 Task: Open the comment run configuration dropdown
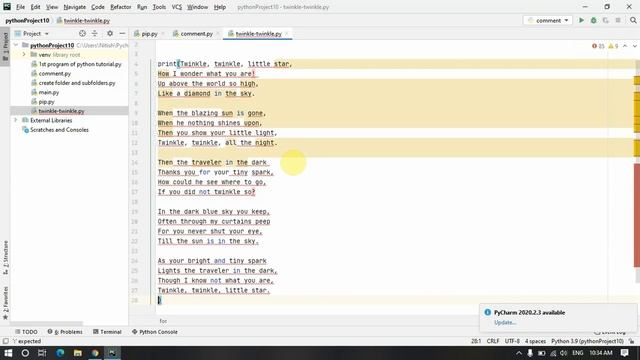(548, 20)
